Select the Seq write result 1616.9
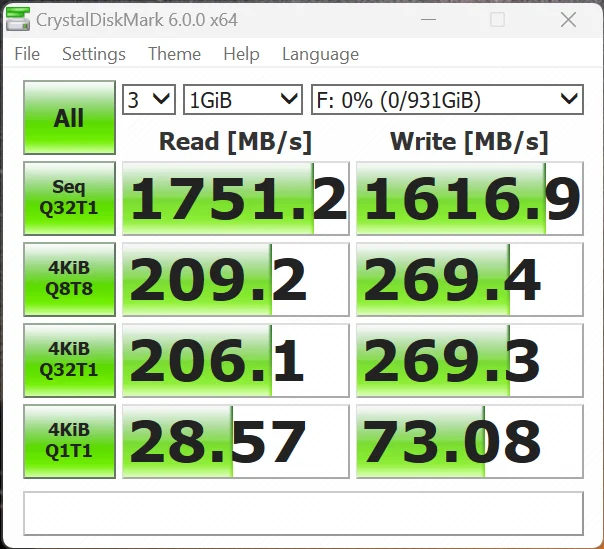 [469, 199]
